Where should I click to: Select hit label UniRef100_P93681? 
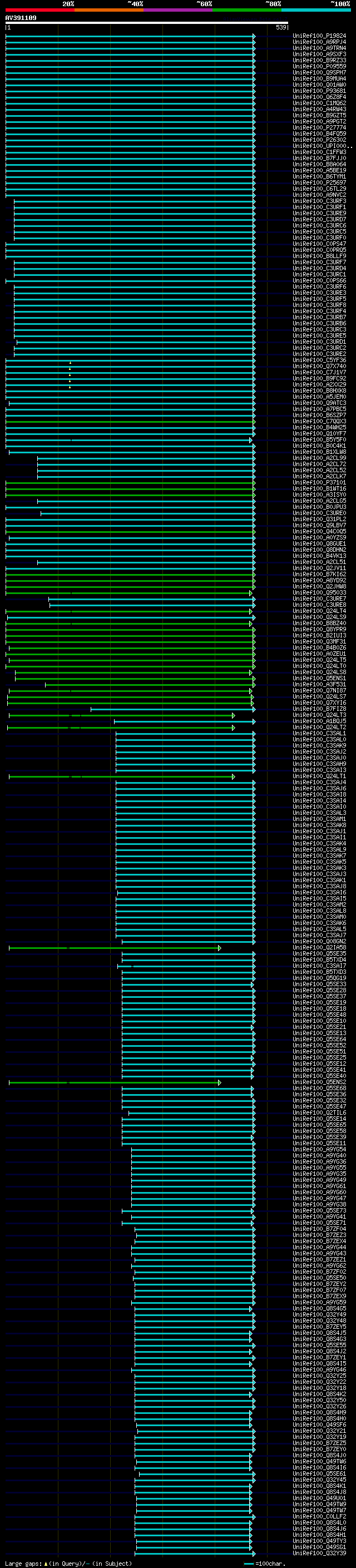click(x=319, y=91)
